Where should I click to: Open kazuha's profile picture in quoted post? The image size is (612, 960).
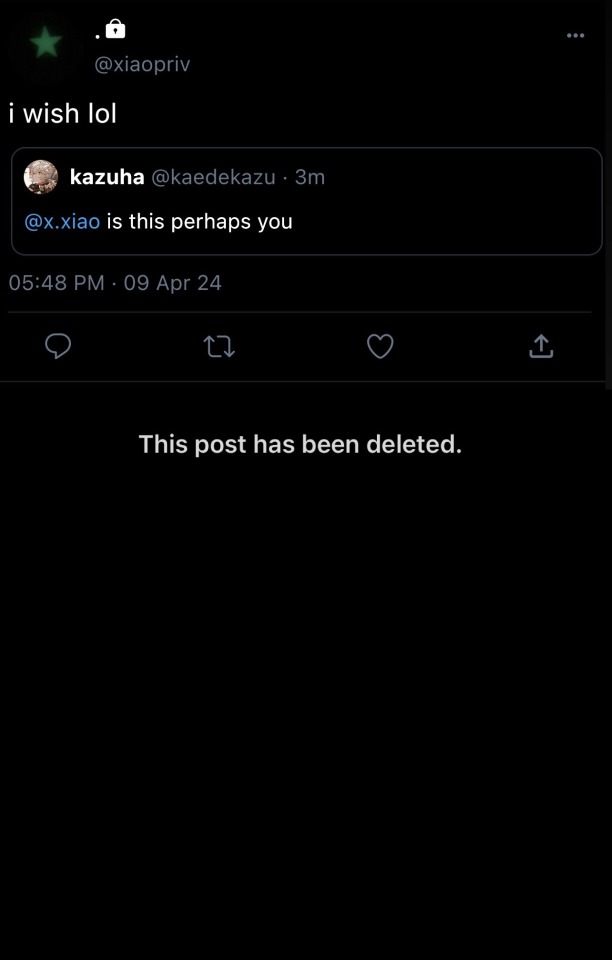[41, 177]
